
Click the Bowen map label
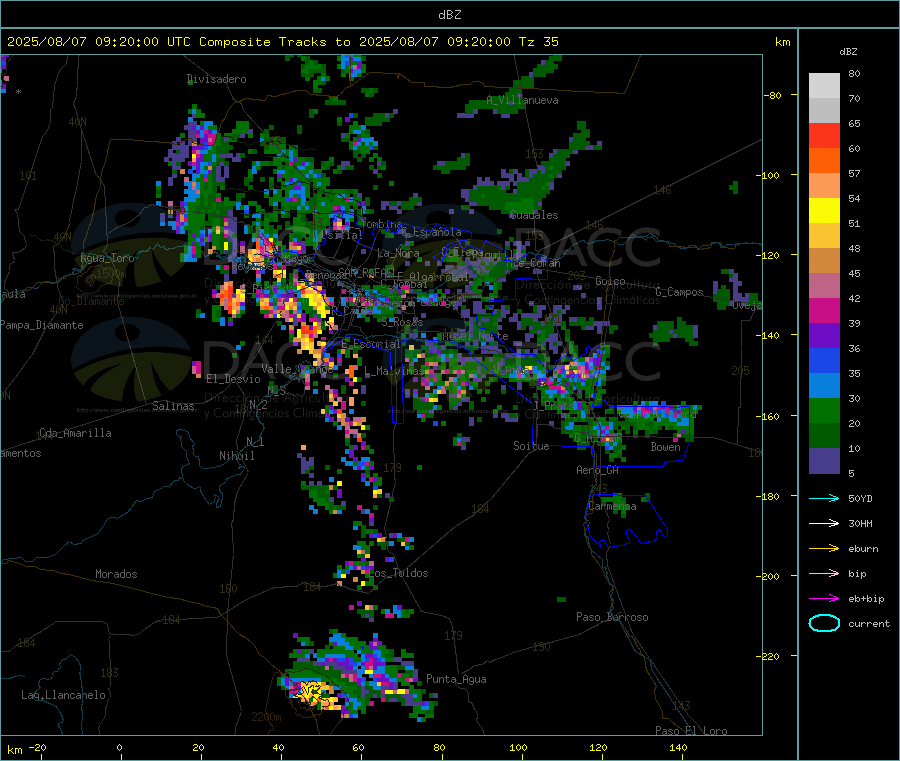pos(665,446)
